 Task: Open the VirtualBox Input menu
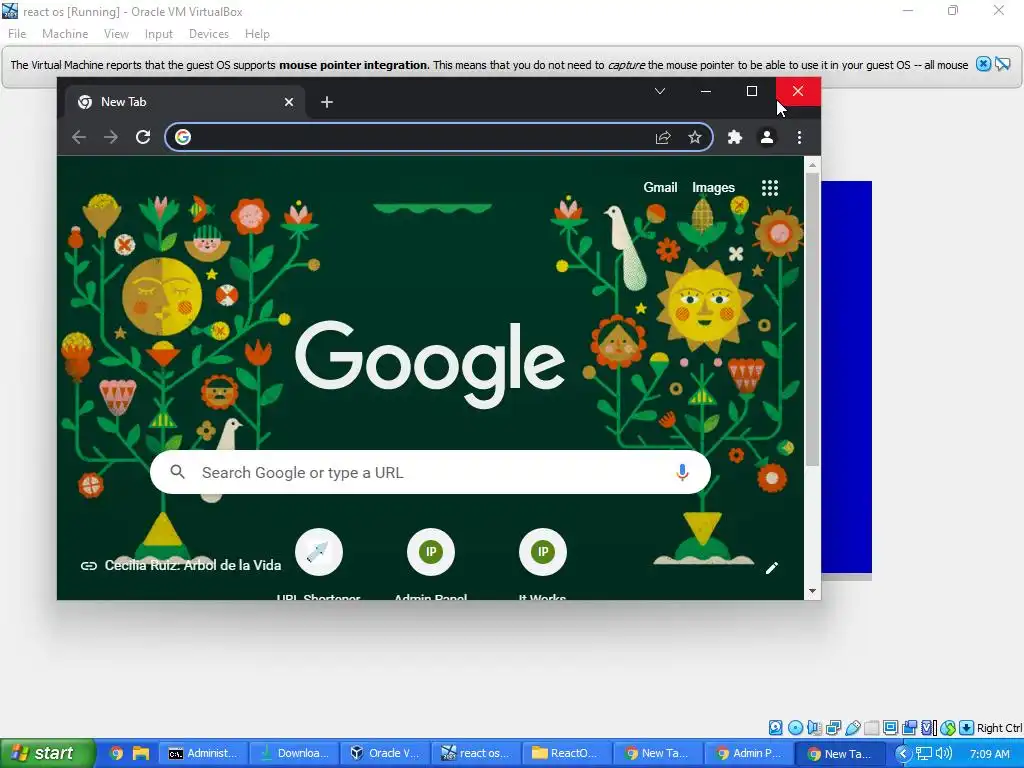[x=159, y=34]
